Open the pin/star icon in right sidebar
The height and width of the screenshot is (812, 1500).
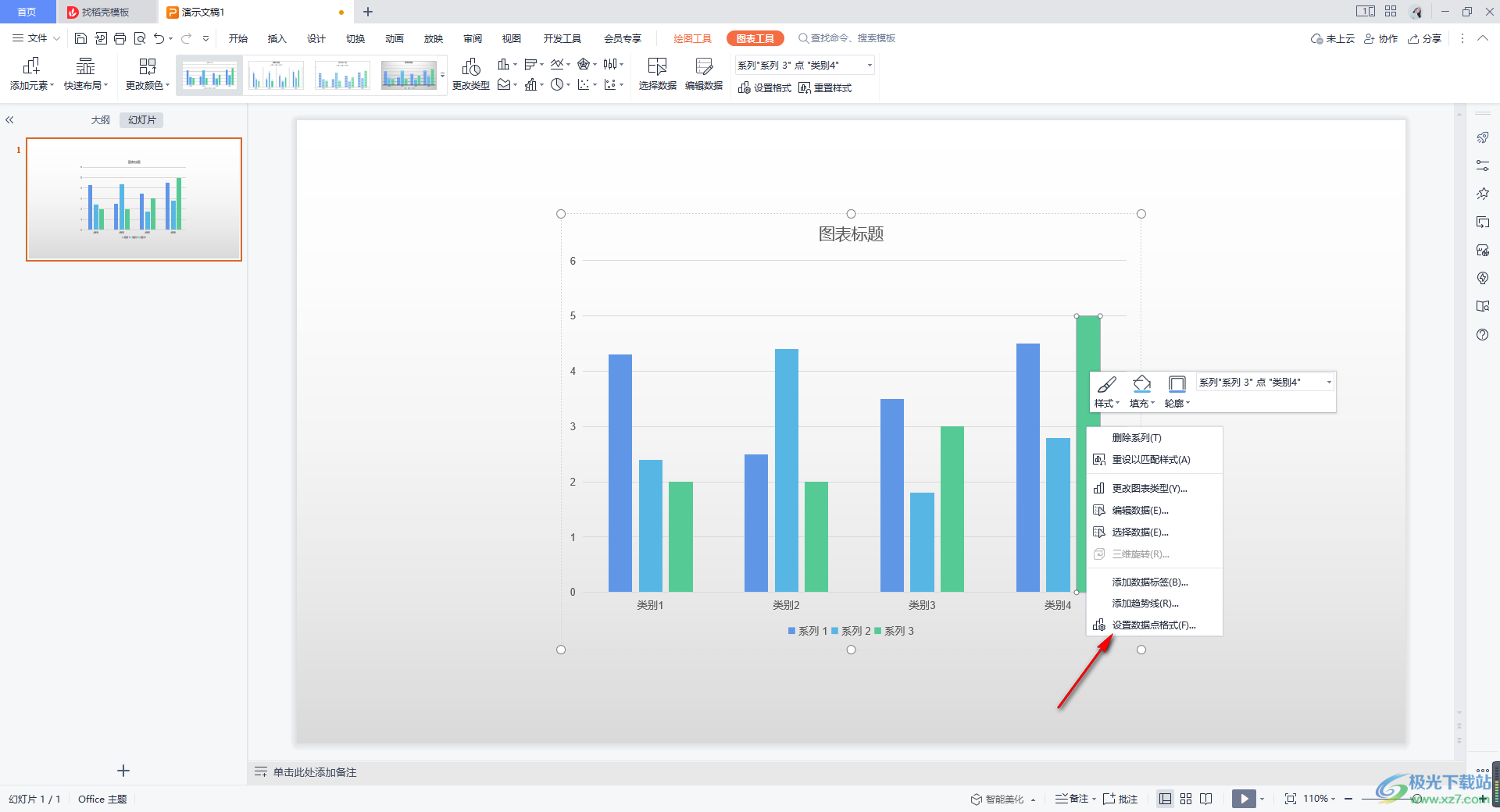(x=1482, y=194)
